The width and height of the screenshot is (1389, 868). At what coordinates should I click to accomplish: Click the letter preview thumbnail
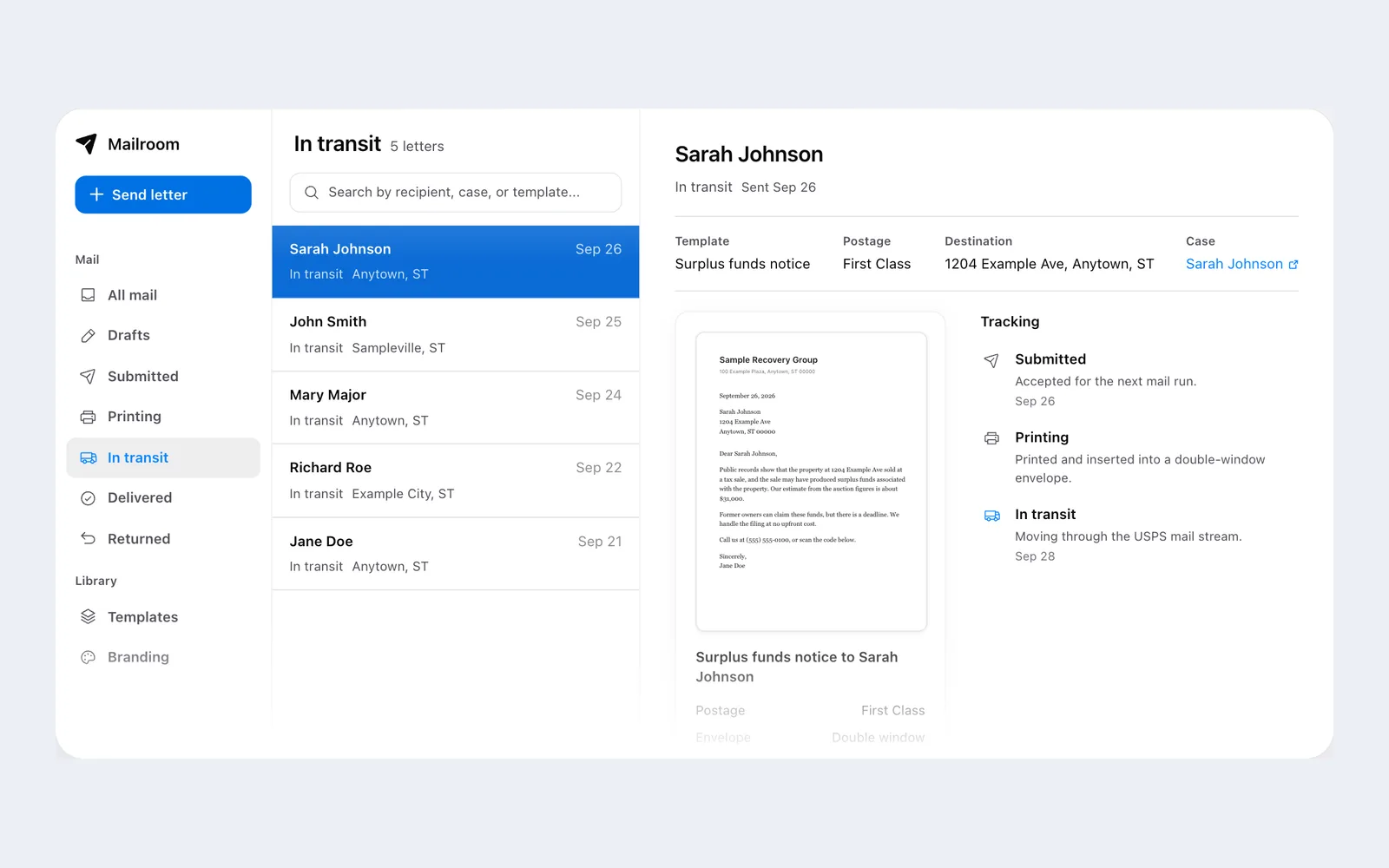click(811, 482)
